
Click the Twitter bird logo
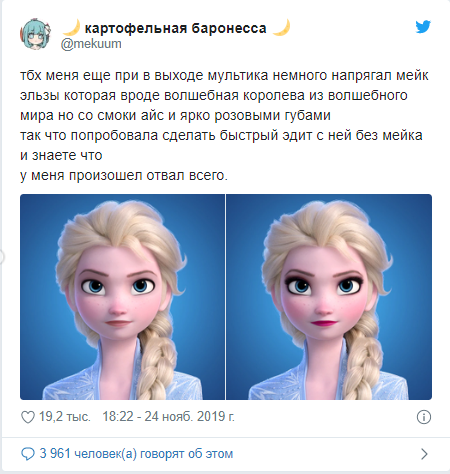coord(423,27)
